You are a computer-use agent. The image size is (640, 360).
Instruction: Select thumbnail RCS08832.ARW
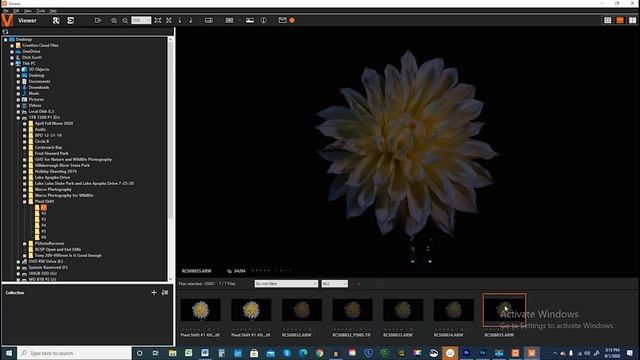[x=302, y=310]
